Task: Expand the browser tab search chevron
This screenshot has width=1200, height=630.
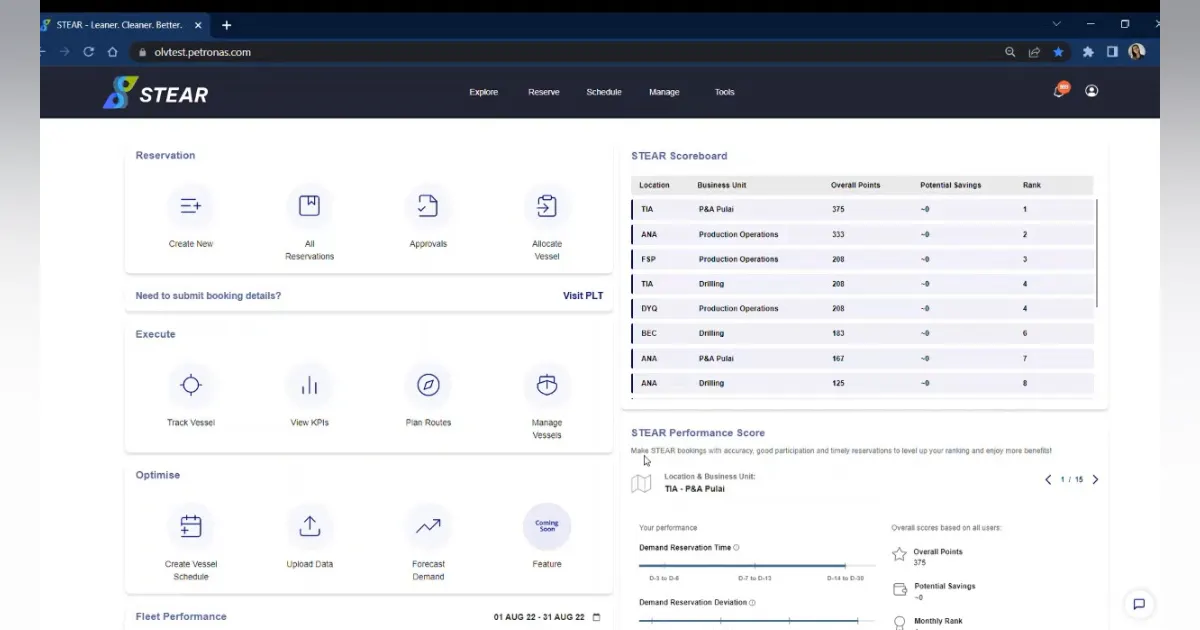Action: tap(1056, 24)
